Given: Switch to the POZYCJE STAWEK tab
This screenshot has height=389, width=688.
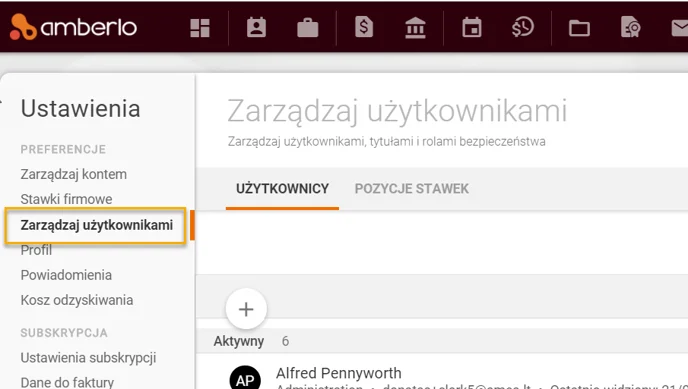Looking at the screenshot, I should pos(412,189).
